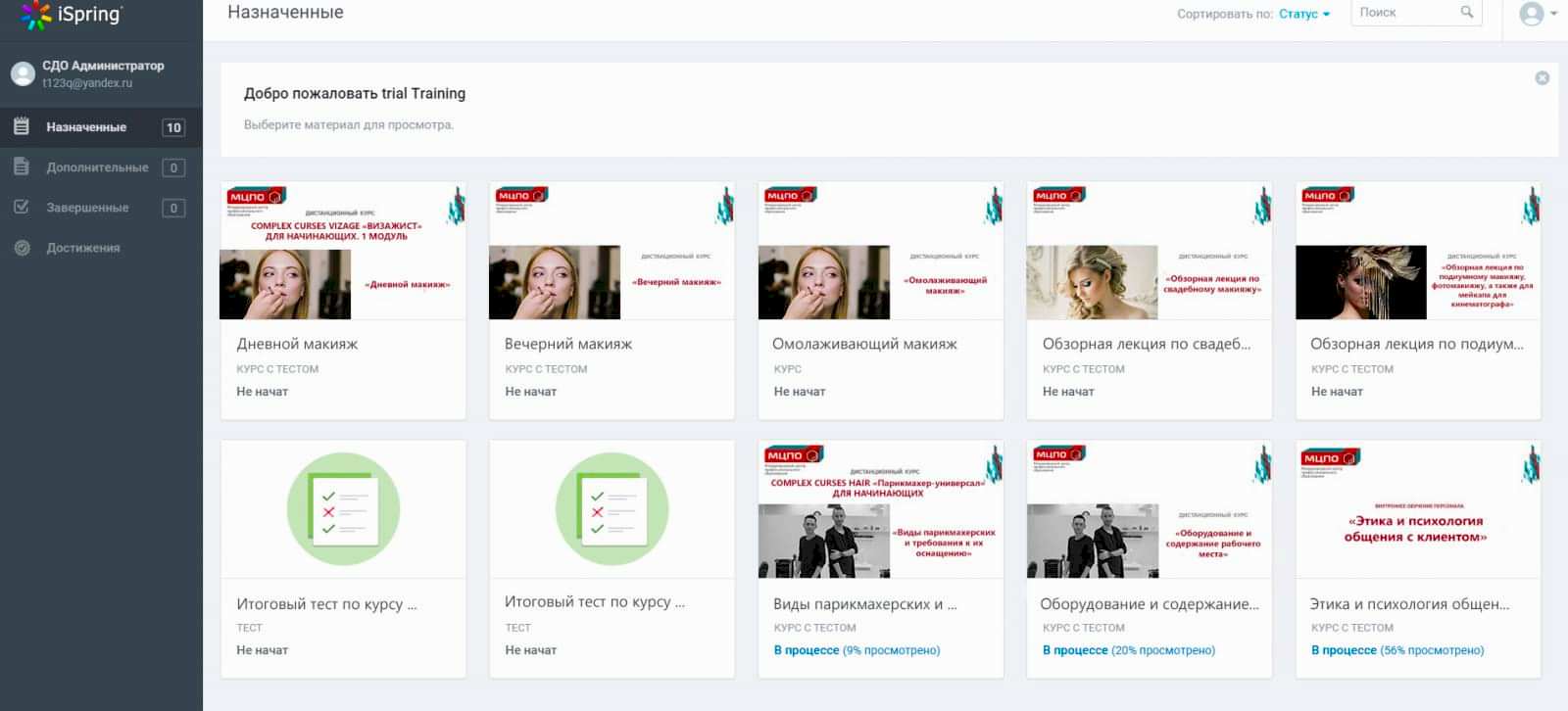Viewport: 1568px width, 711px height.
Task: Click the 20% просмотрено progress status
Action: click(1128, 650)
